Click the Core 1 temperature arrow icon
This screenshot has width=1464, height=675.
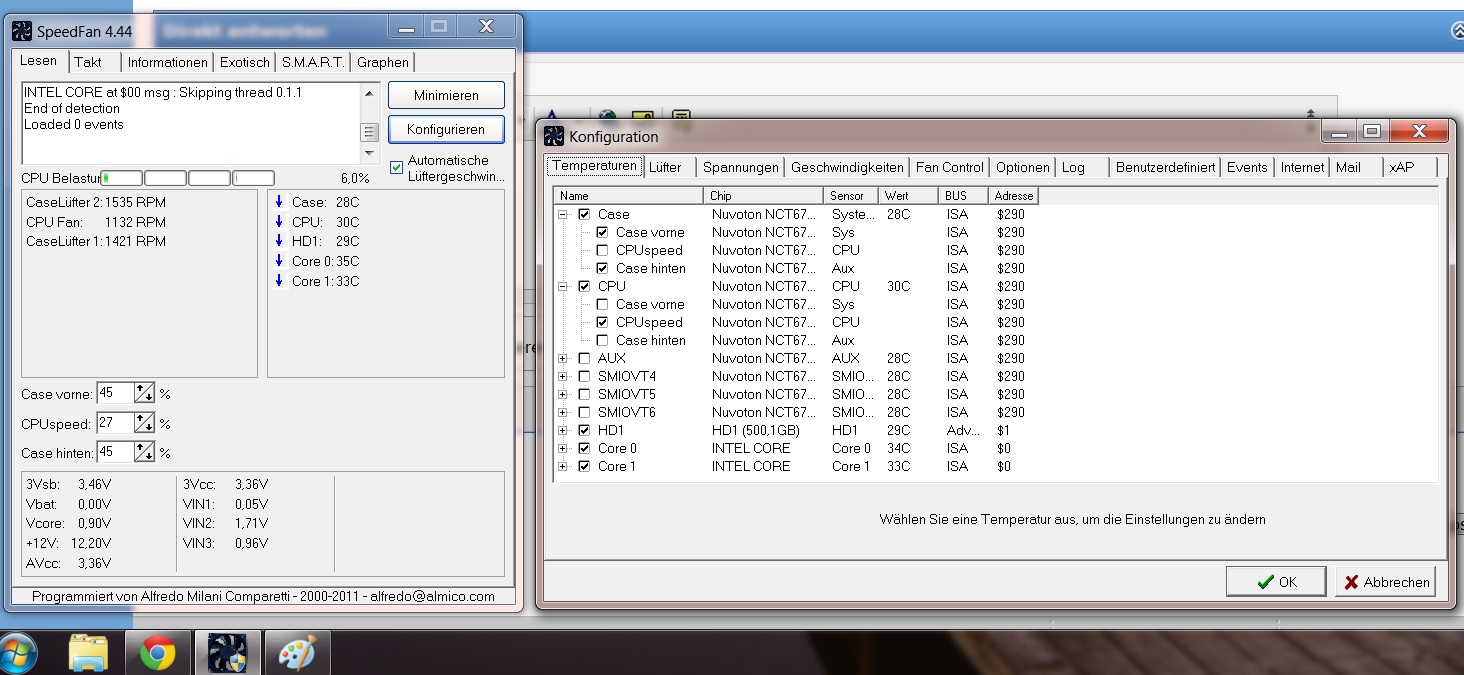pyautogui.click(x=279, y=281)
